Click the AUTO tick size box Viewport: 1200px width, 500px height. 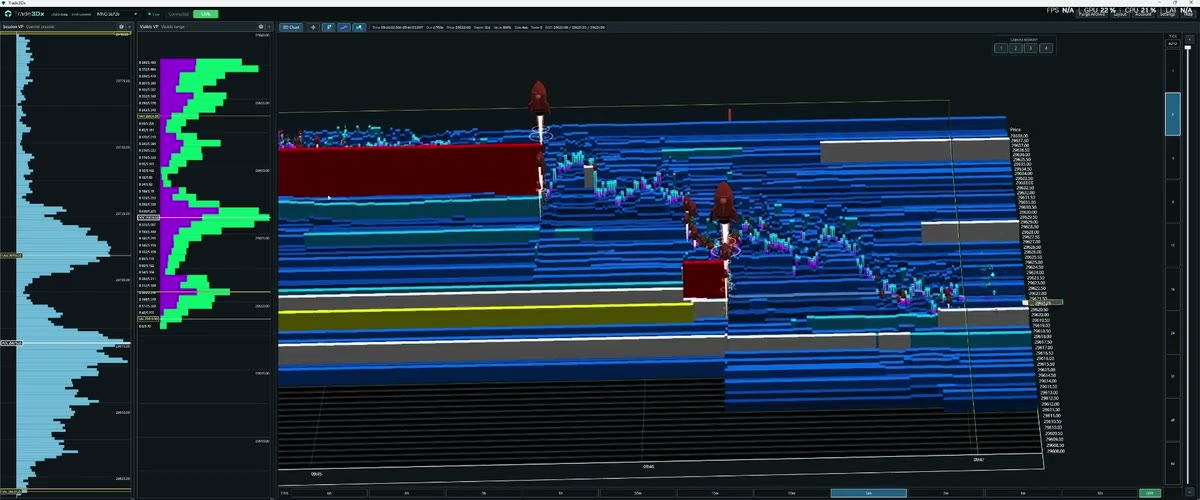[x=1173, y=44]
